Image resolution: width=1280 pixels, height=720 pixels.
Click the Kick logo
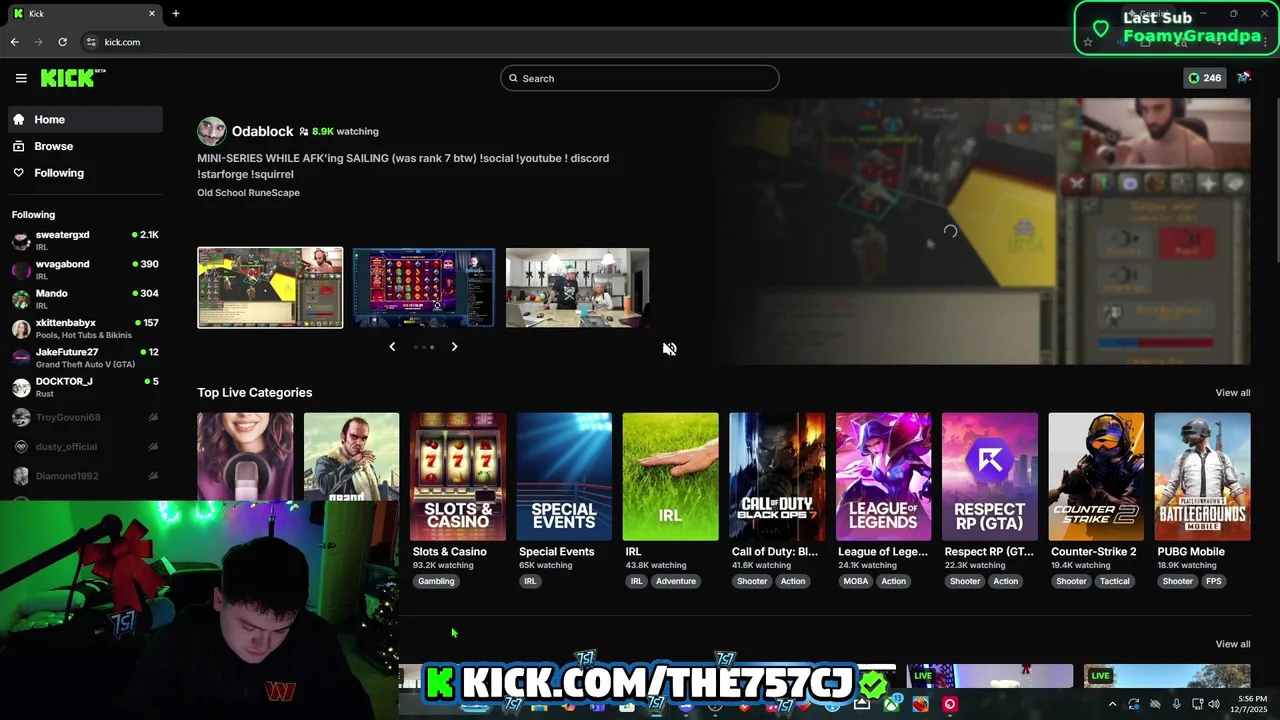click(73, 78)
